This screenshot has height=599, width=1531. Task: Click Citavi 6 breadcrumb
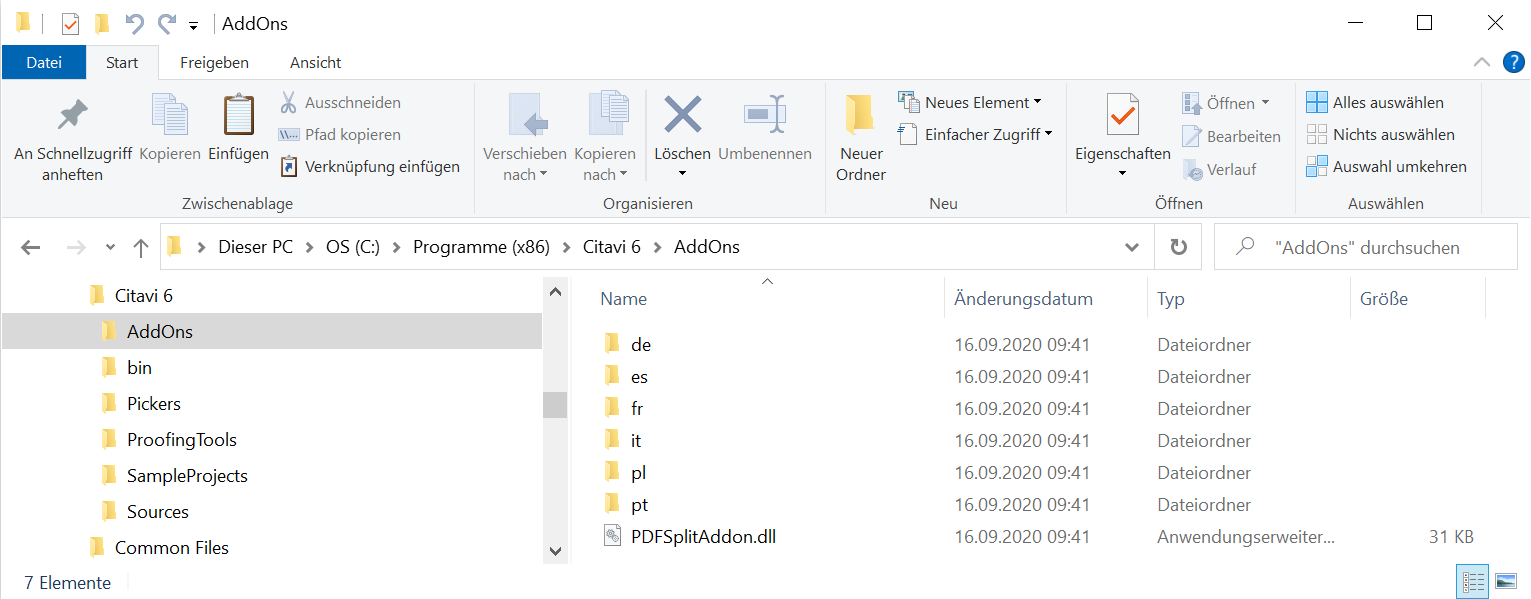click(x=611, y=247)
